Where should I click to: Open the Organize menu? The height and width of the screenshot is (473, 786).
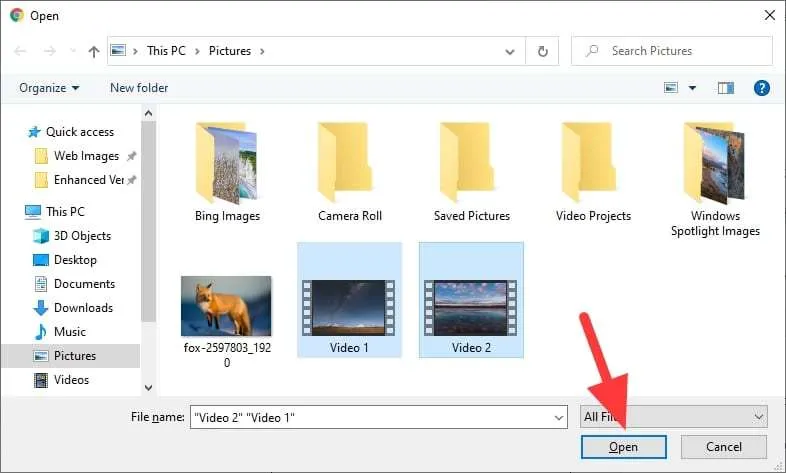tap(49, 88)
